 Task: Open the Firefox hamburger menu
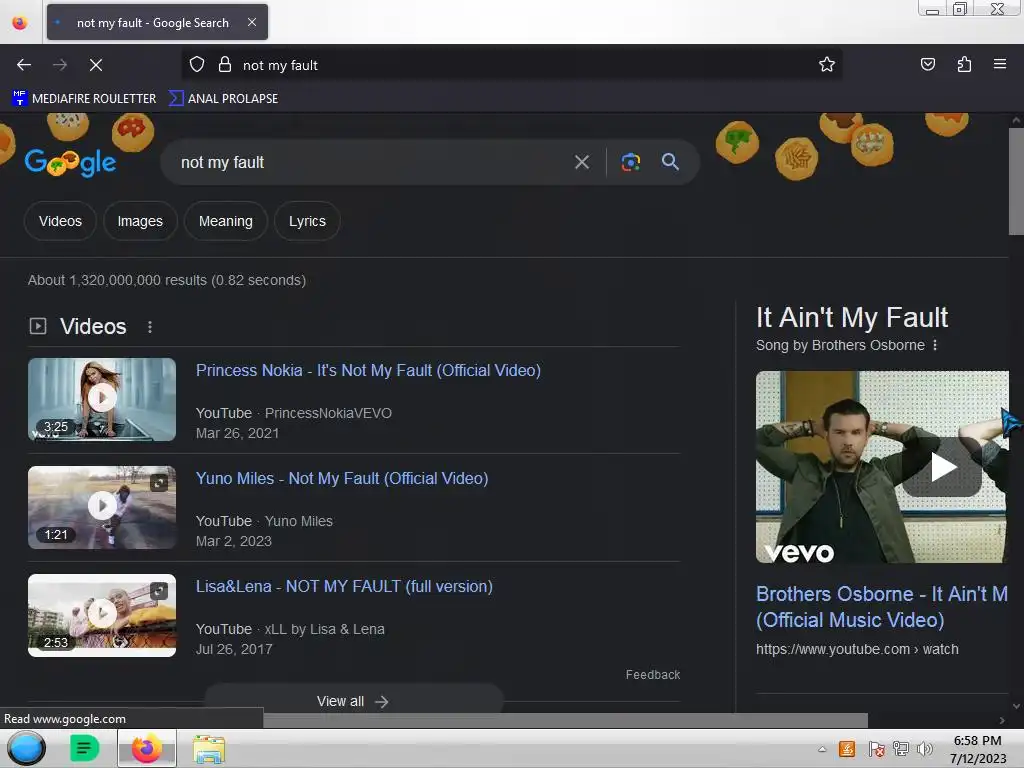click(999, 65)
